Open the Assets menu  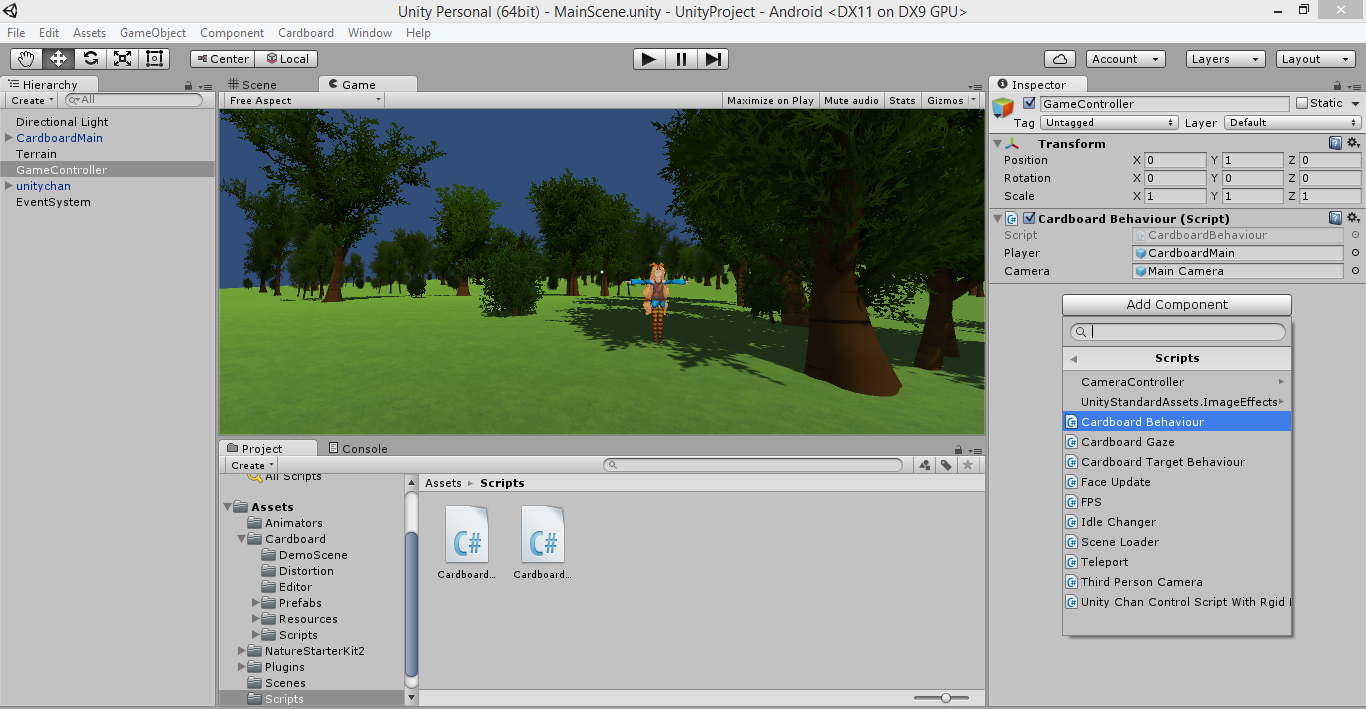(x=90, y=33)
